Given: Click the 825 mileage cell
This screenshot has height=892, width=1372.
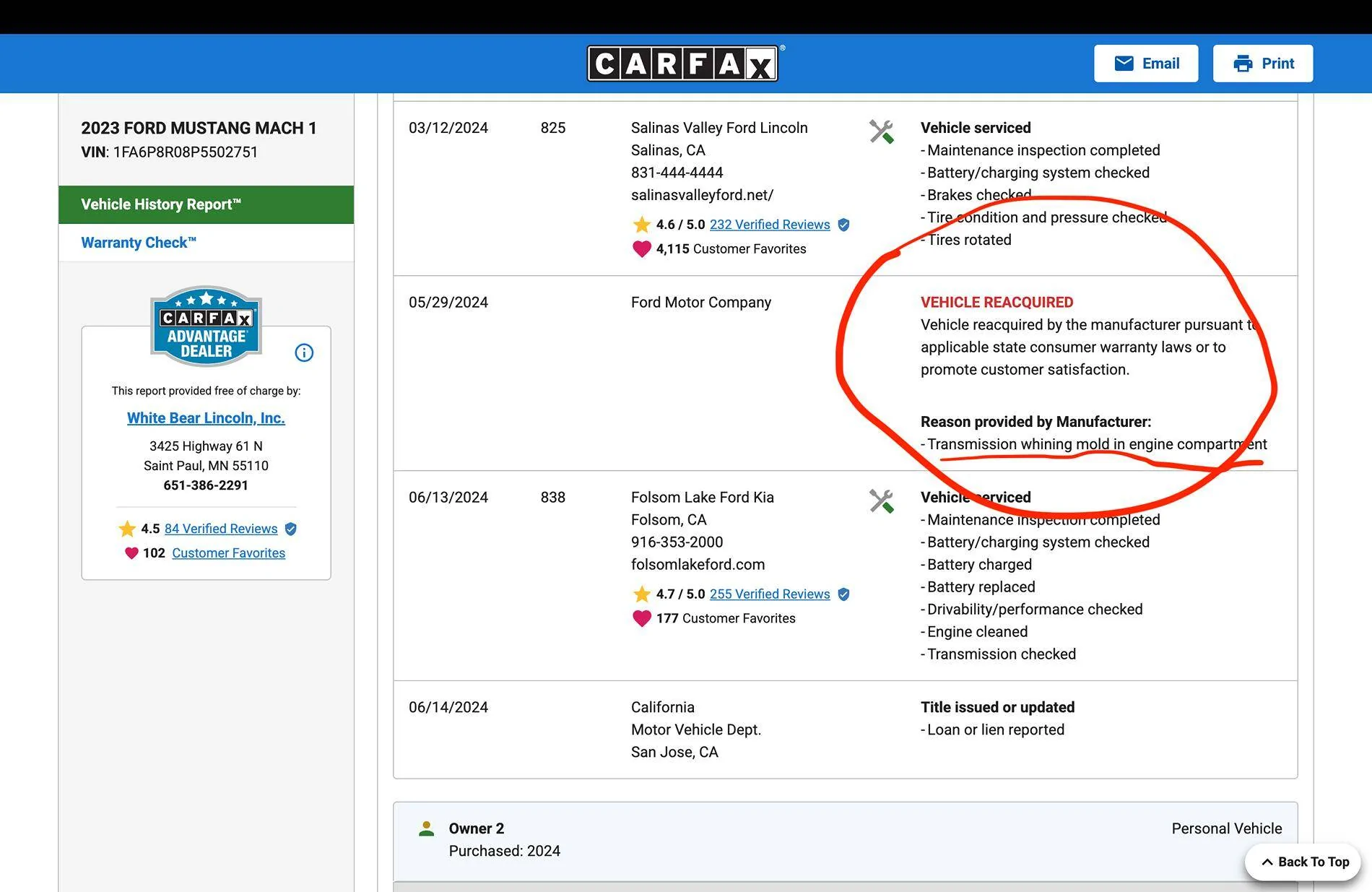Looking at the screenshot, I should tap(553, 128).
